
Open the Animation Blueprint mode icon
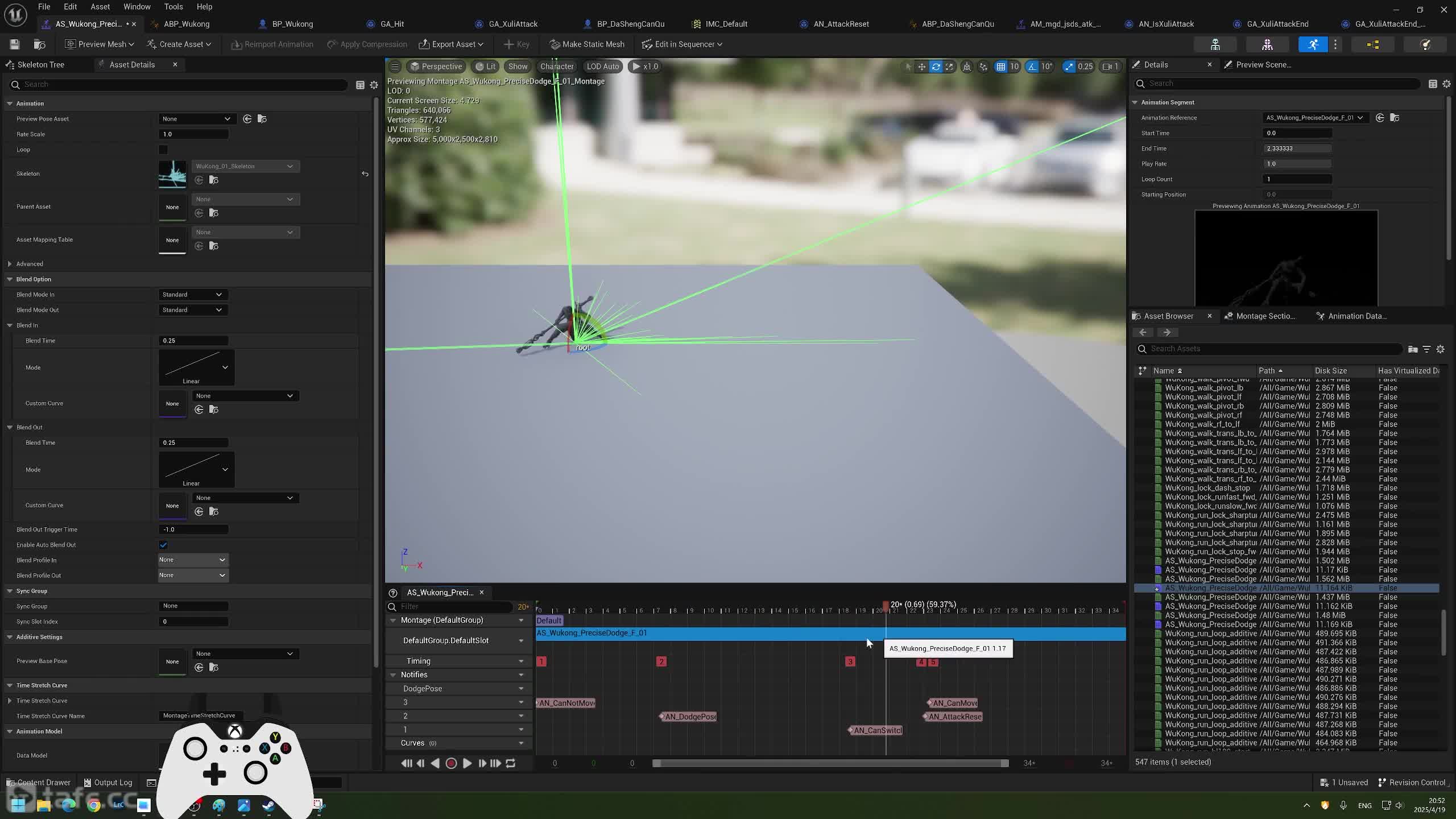[1373, 44]
